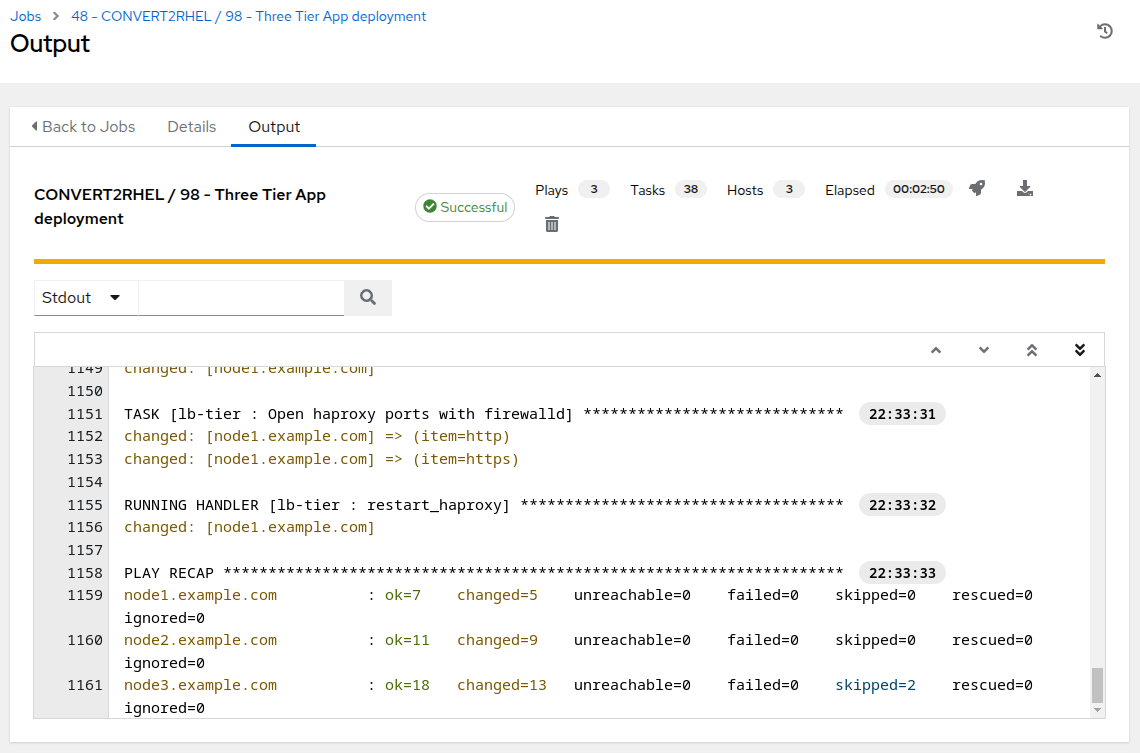This screenshot has width=1140, height=753.
Task: Open the Jobs breadcrumb link
Action: (x=25, y=16)
